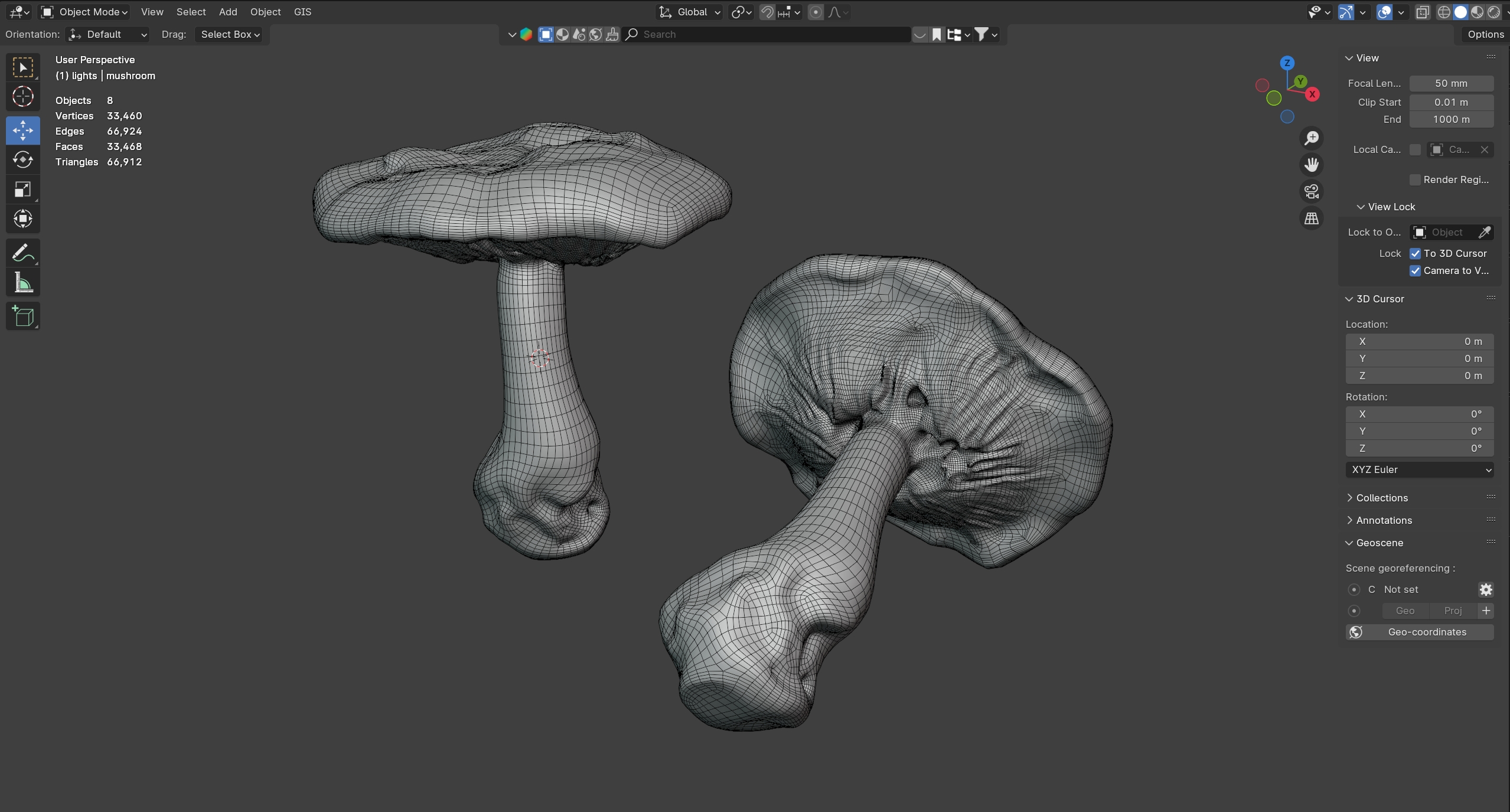Image resolution: width=1510 pixels, height=812 pixels.
Task: Switch between perspective and orthographic with the grid icon
Action: [1311, 219]
